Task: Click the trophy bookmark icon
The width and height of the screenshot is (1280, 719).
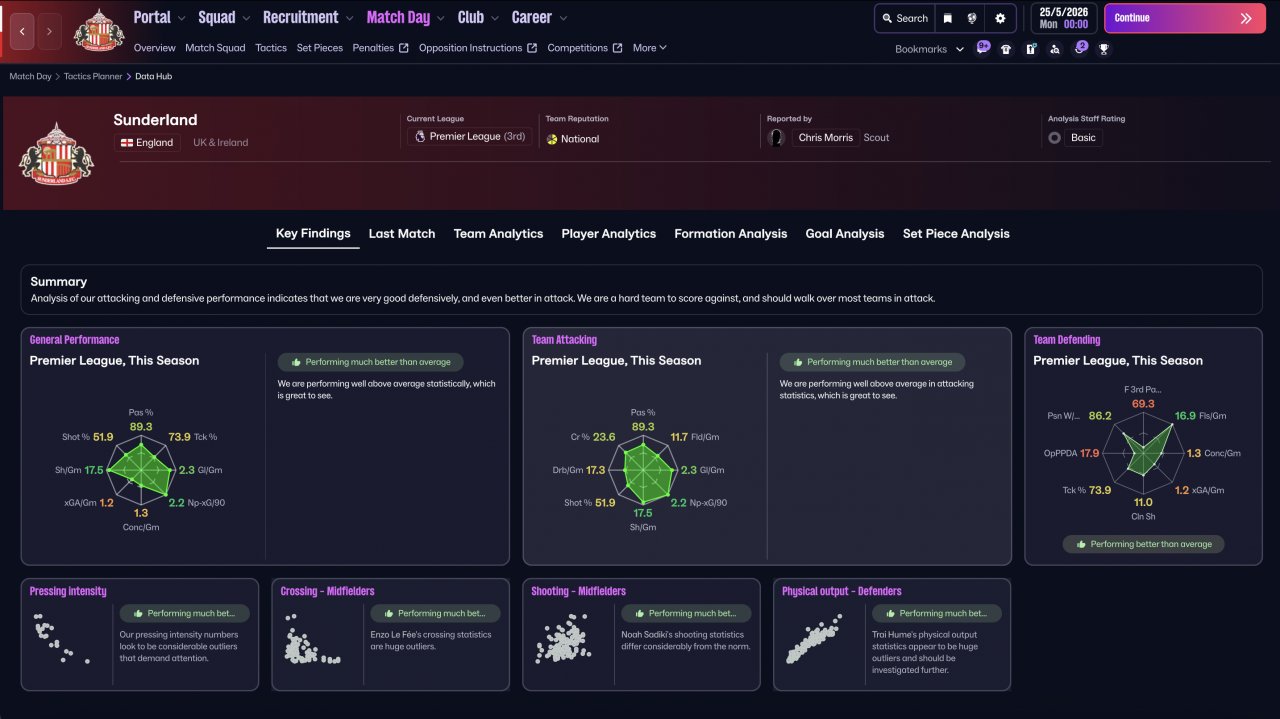Action: 1104,49
